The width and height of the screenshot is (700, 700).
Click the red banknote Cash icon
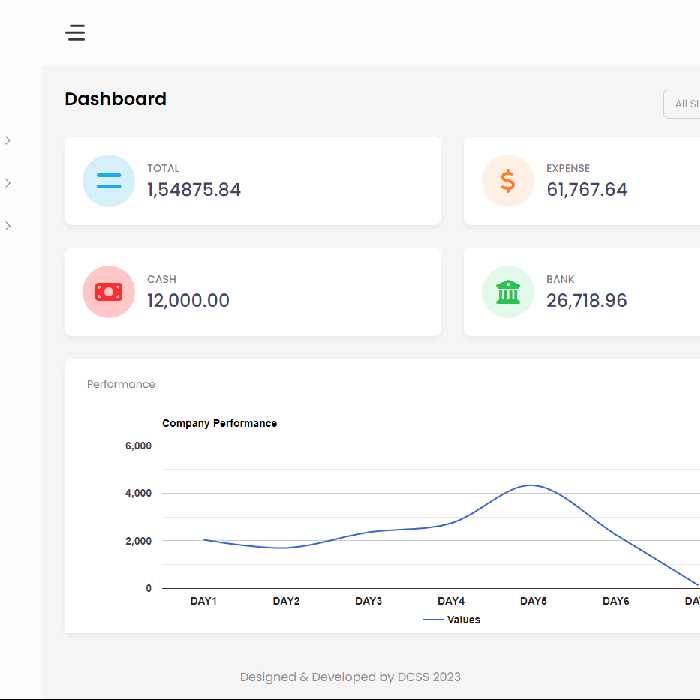[x=109, y=292]
